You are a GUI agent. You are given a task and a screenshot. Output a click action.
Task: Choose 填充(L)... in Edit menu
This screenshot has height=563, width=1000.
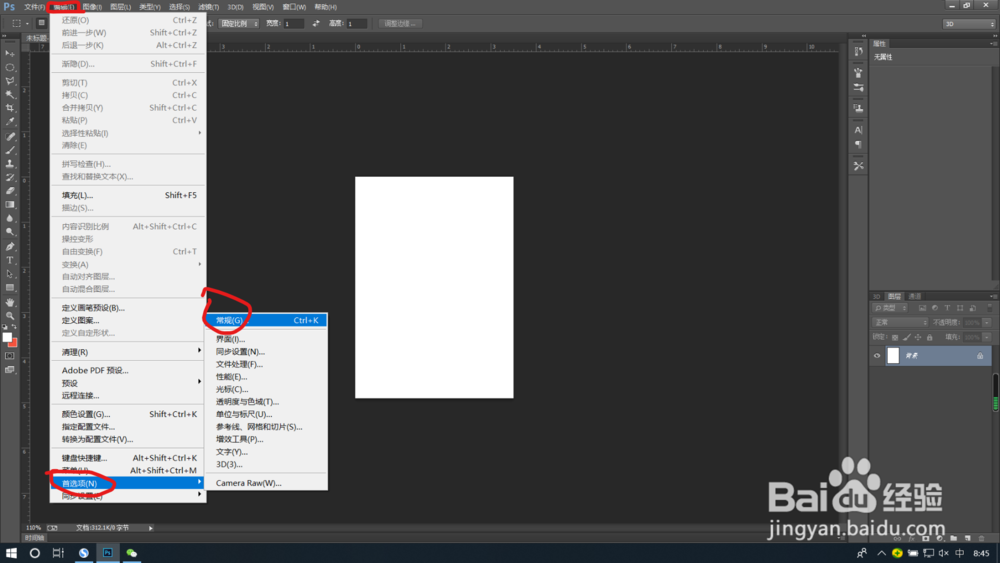pos(128,195)
